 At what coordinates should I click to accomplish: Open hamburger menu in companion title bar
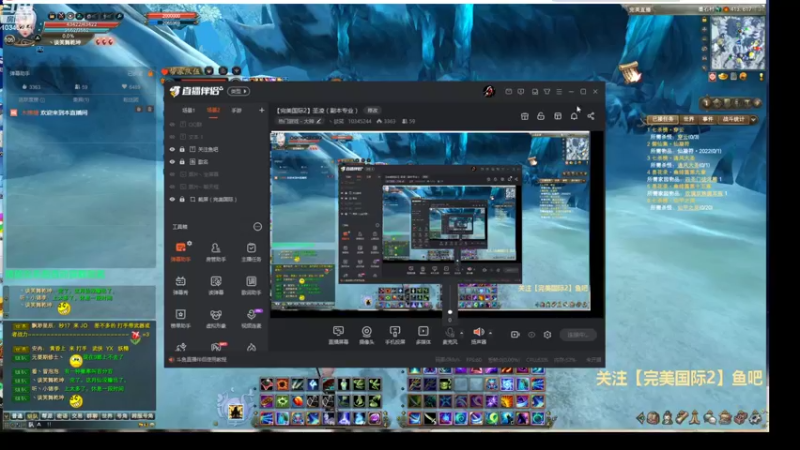(559, 92)
